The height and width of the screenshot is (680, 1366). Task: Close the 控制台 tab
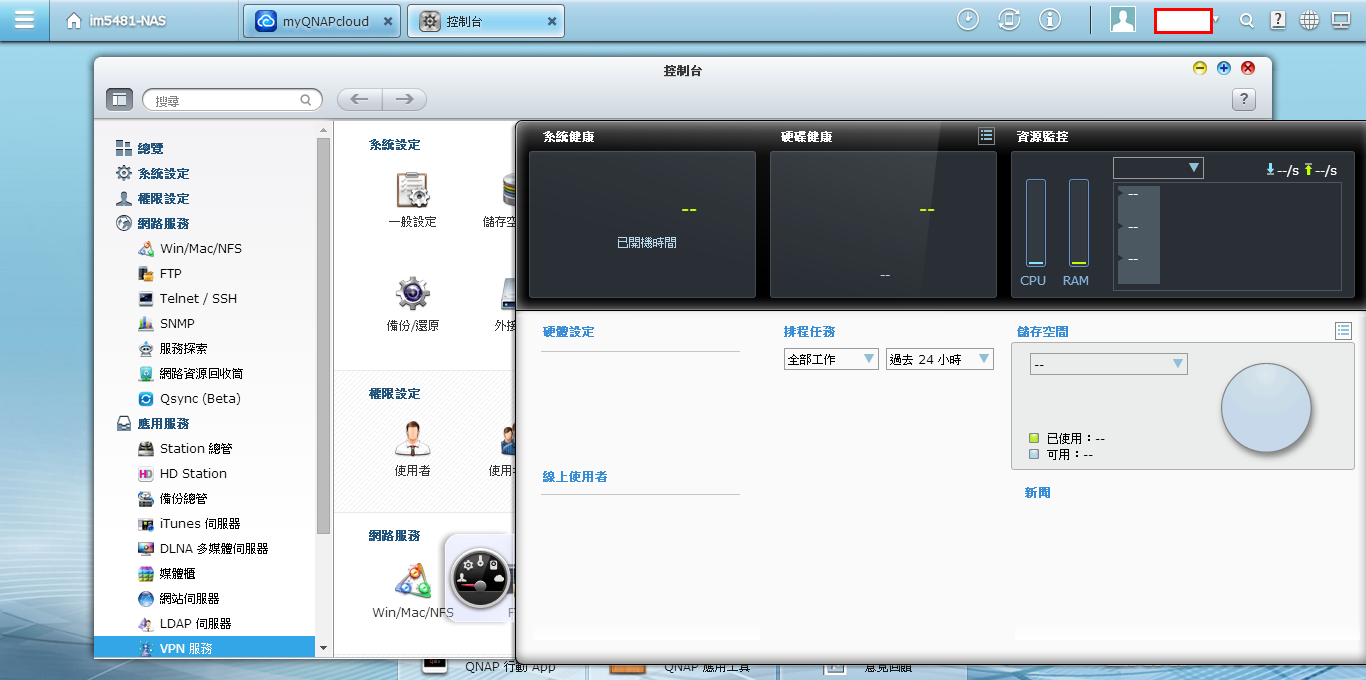pyautogui.click(x=552, y=21)
